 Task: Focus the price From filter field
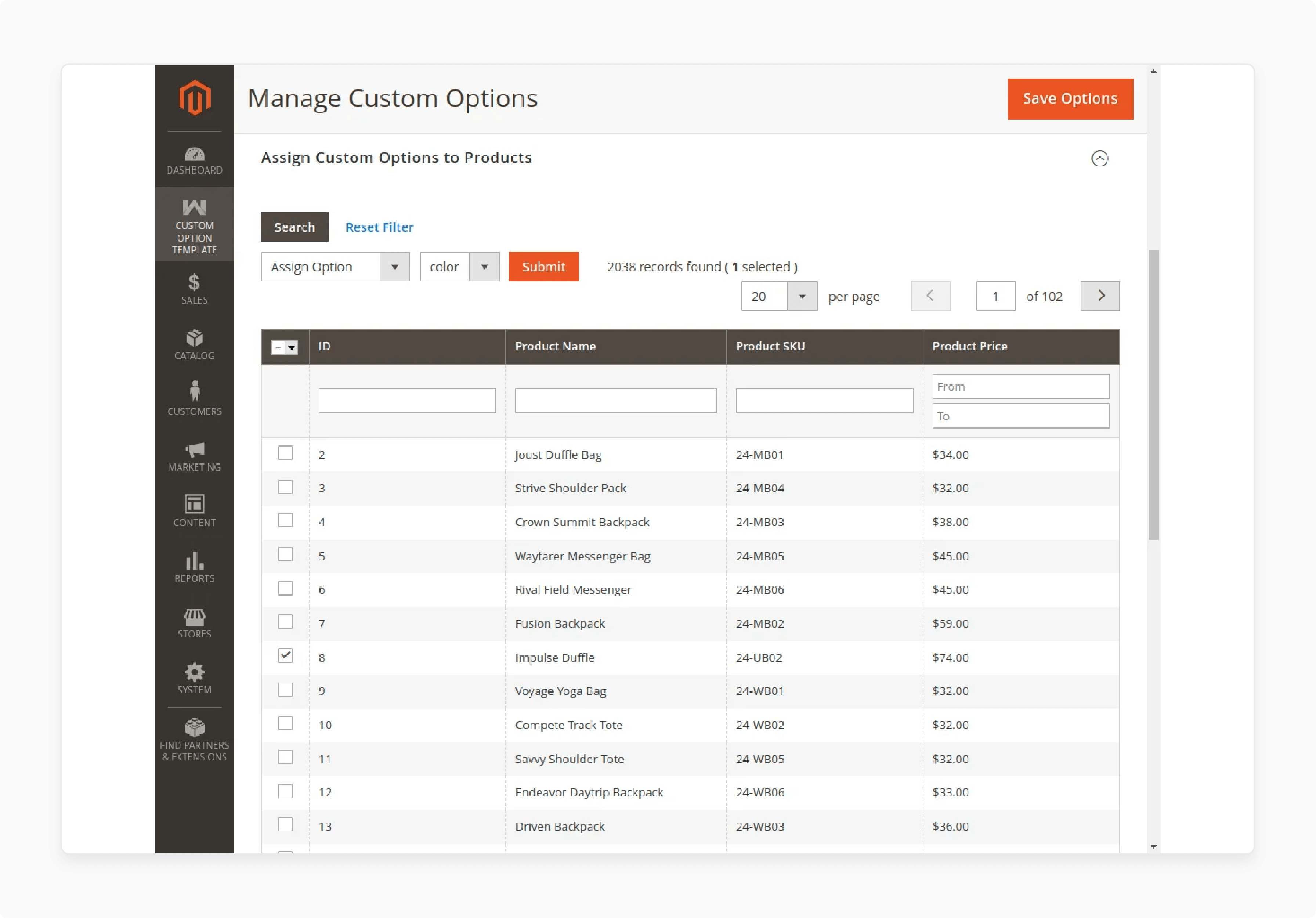click(1021, 387)
